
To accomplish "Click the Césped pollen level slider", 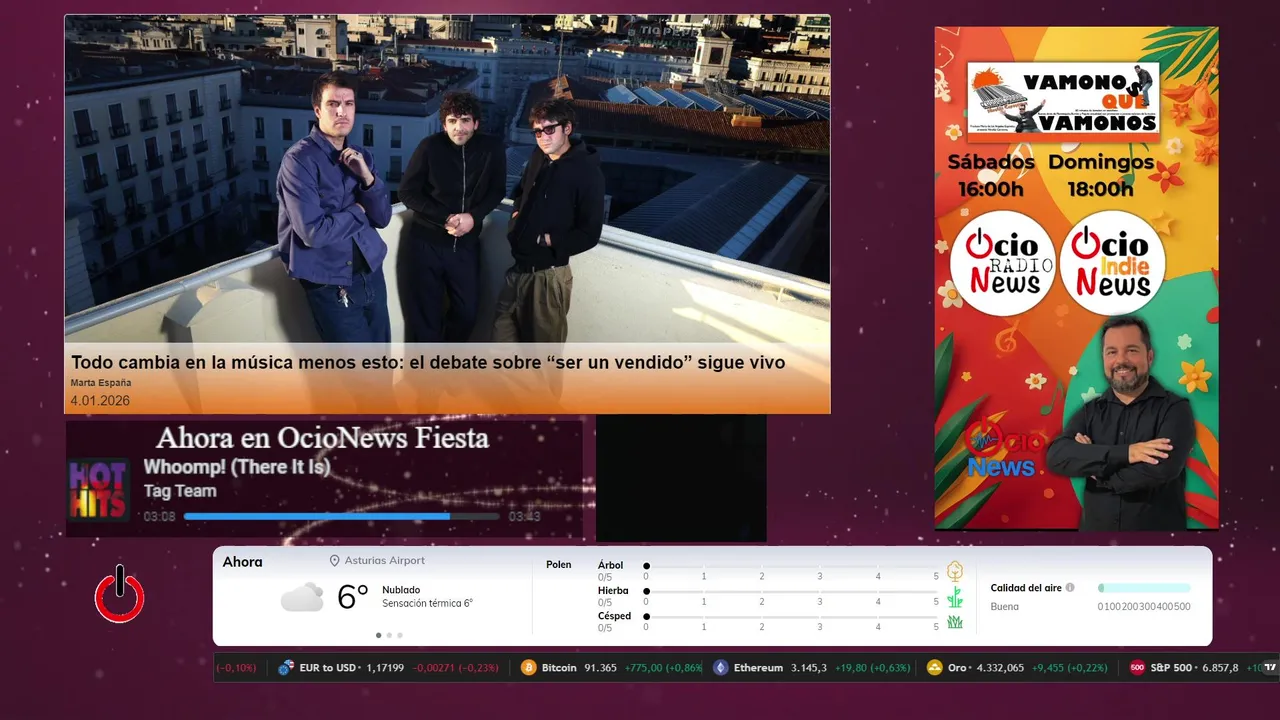I will point(791,617).
